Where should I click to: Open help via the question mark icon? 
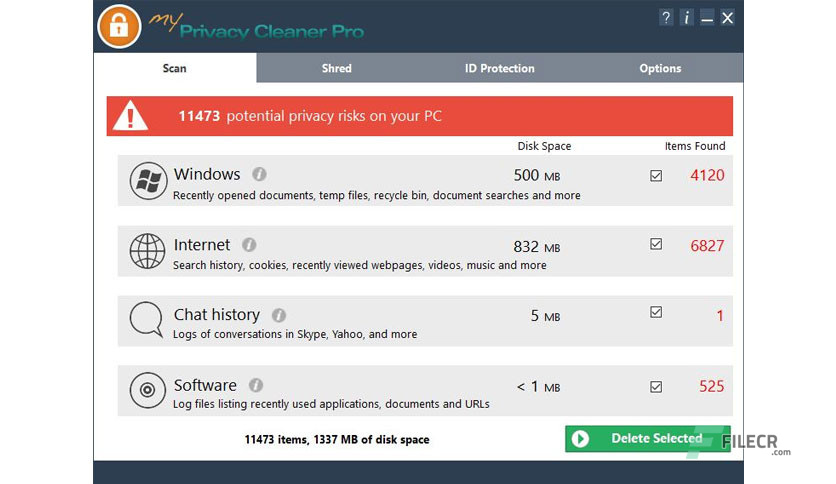pyautogui.click(x=665, y=18)
